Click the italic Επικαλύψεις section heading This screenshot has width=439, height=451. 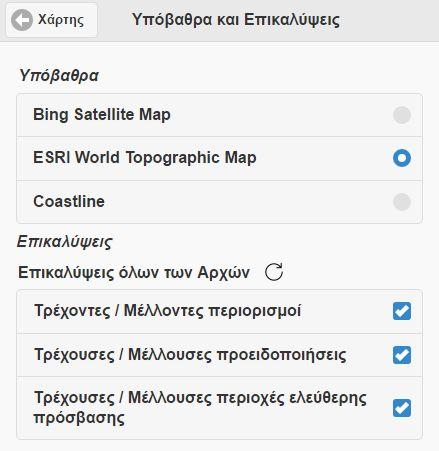pos(65,242)
